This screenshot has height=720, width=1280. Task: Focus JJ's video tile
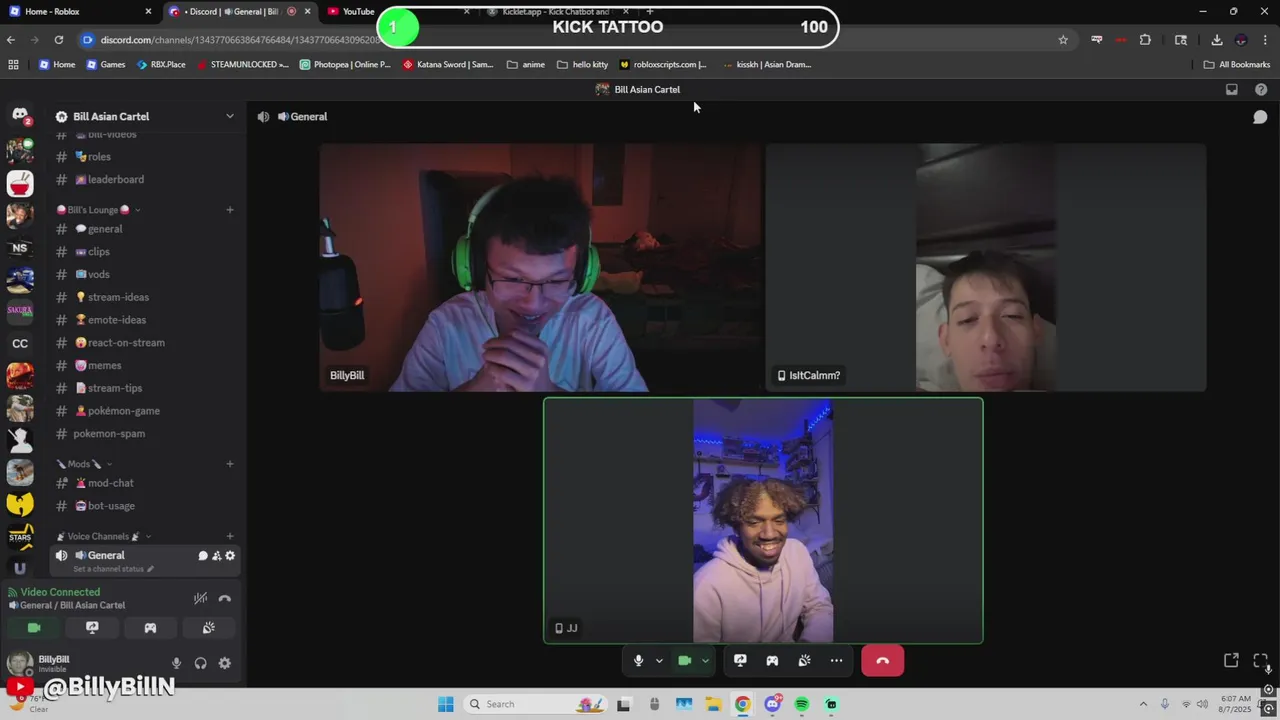pyautogui.click(x=763, y=521)
